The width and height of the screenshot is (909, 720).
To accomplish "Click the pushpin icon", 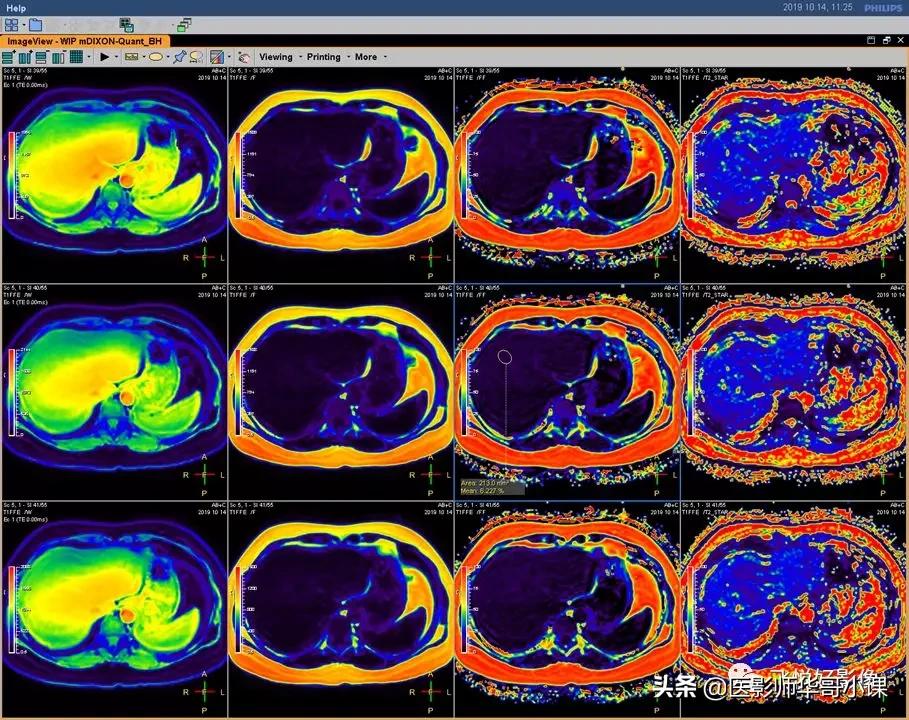I will coord(180,57).
